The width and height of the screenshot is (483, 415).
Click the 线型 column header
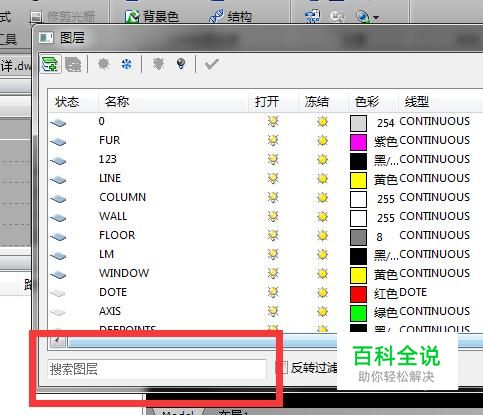(x=440, y=101)
